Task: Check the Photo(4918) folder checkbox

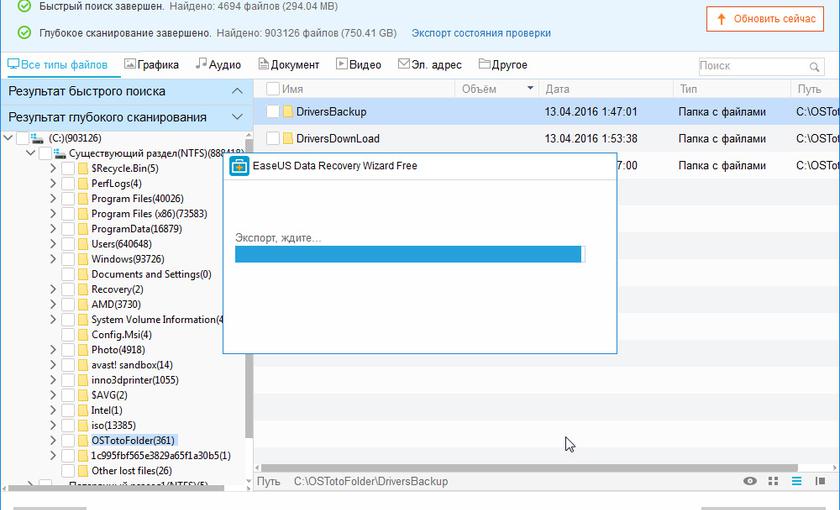Action: (68, 350)
